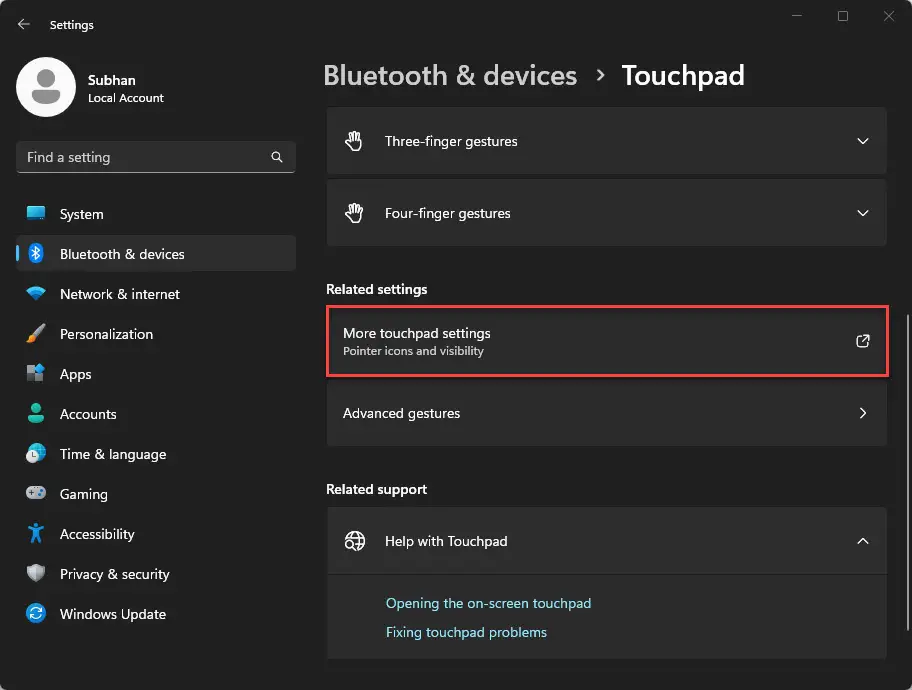Collapse the Help with Touchpad section
Screen dimensions: 912x690
pyautogui.click(x=862, y=541)
